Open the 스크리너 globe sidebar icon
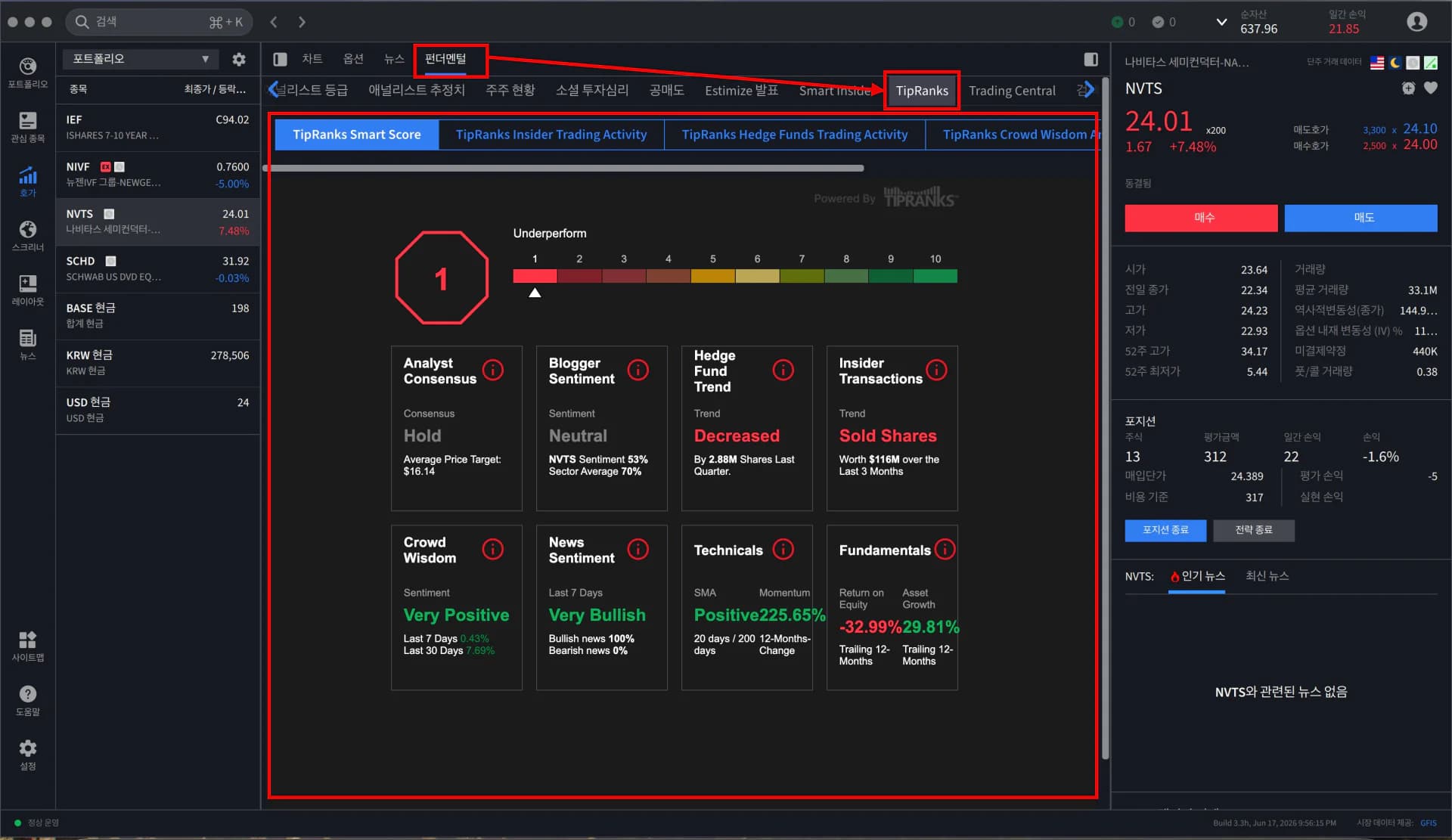 (x=28, y=236)
